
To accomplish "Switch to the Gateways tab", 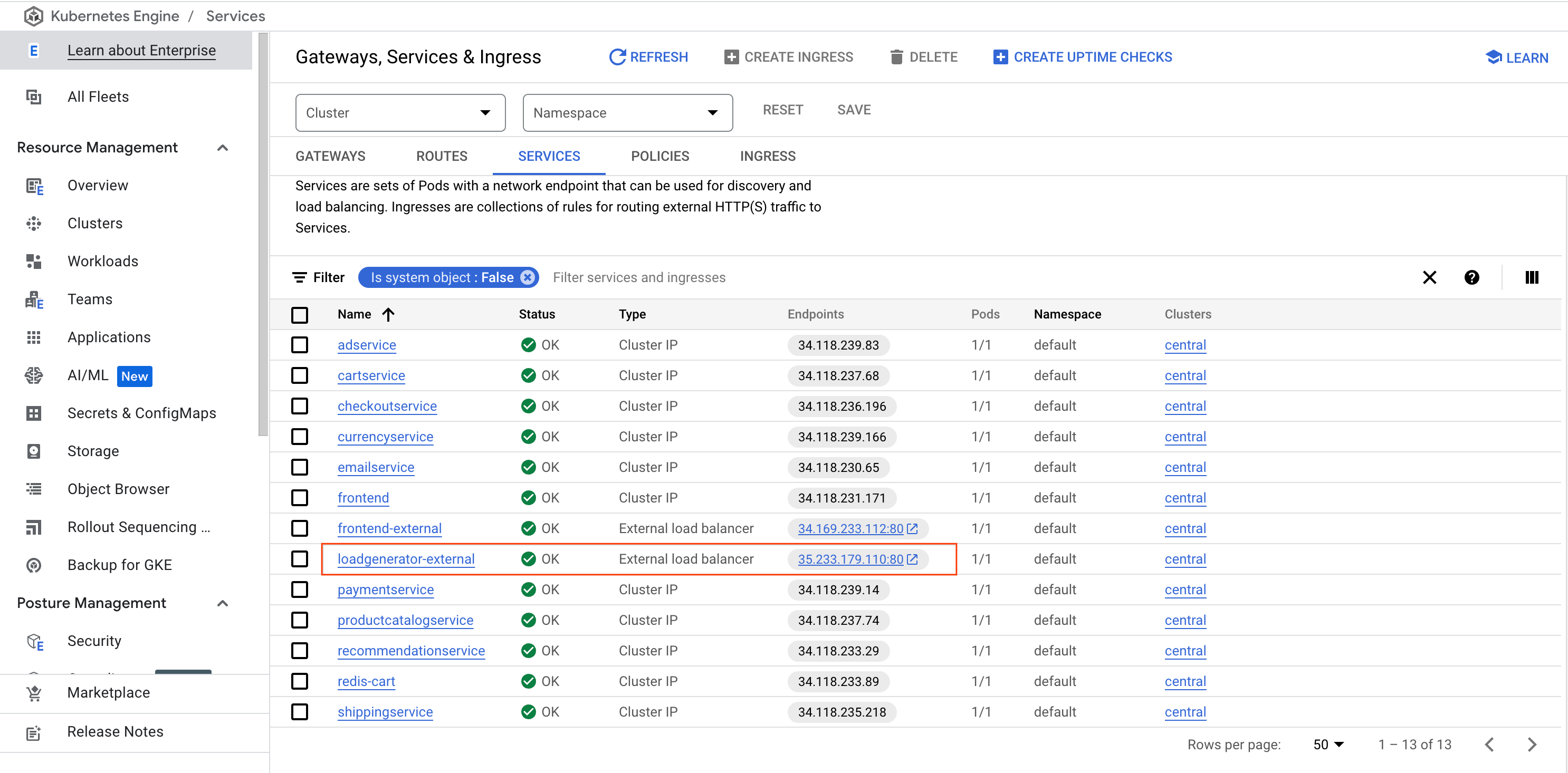I will 330,156.
